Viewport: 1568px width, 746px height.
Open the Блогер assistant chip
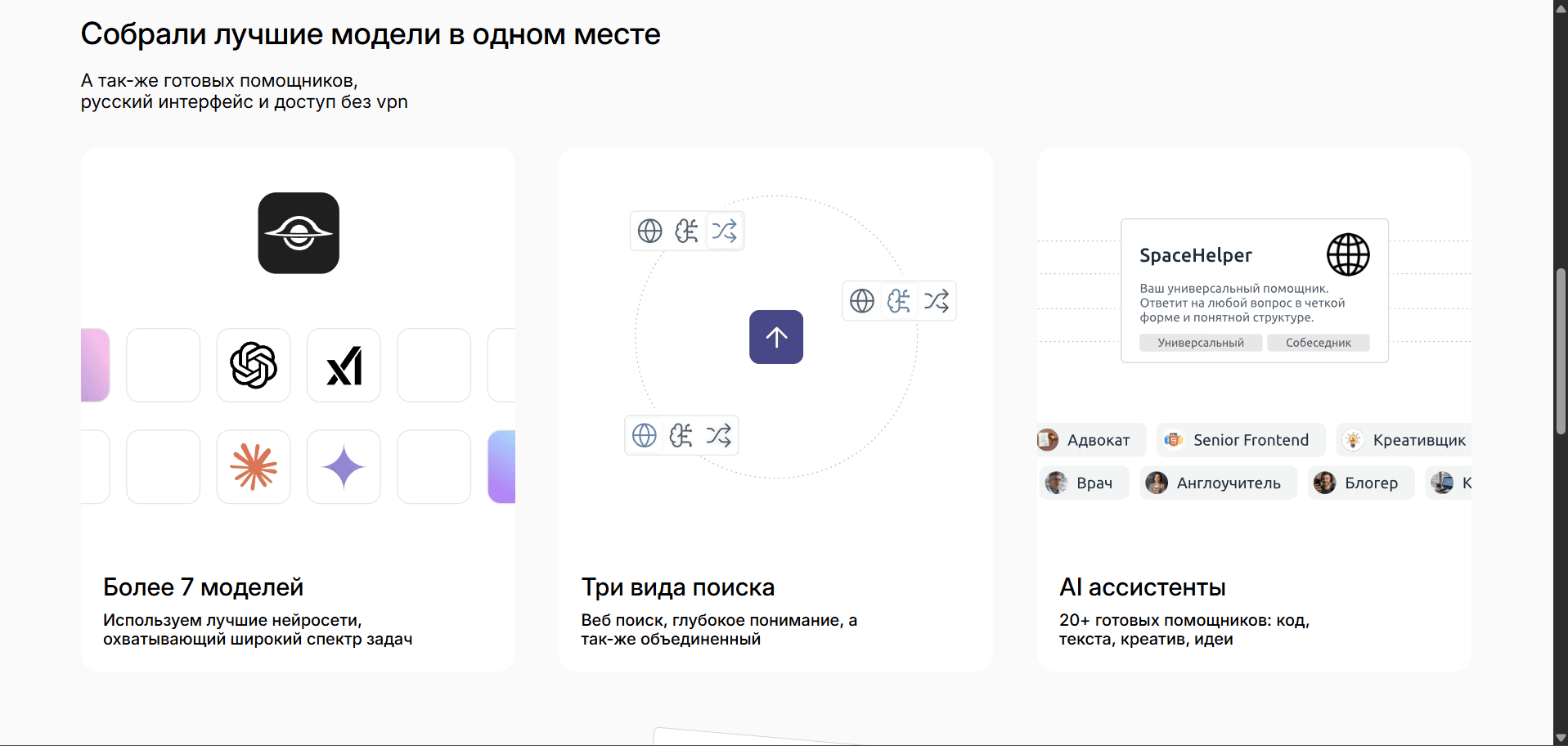click(1360, 483)
